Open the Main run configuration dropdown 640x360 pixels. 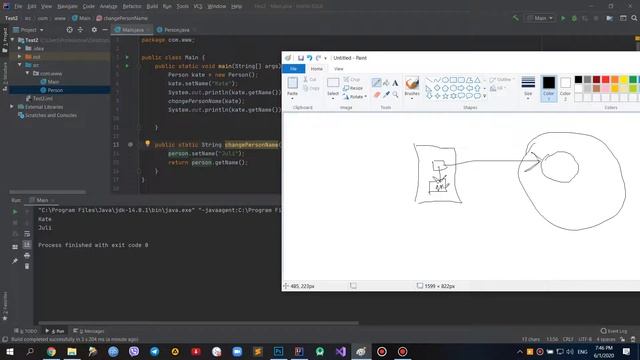click(540, 18)
